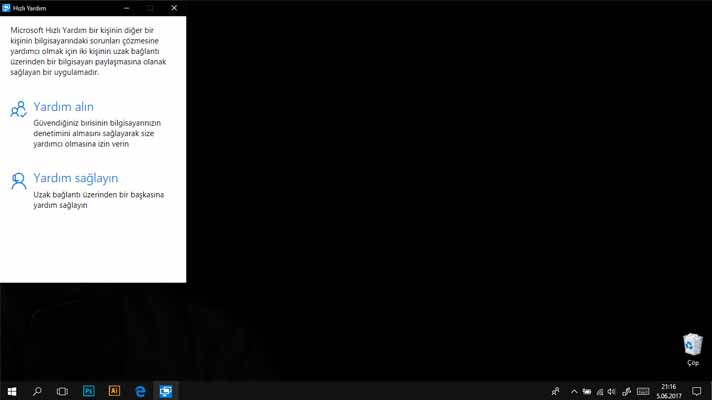Launch Illustrator from the taskbar
The height and width of the screenshot is (400, 712).
coord(114,391)
